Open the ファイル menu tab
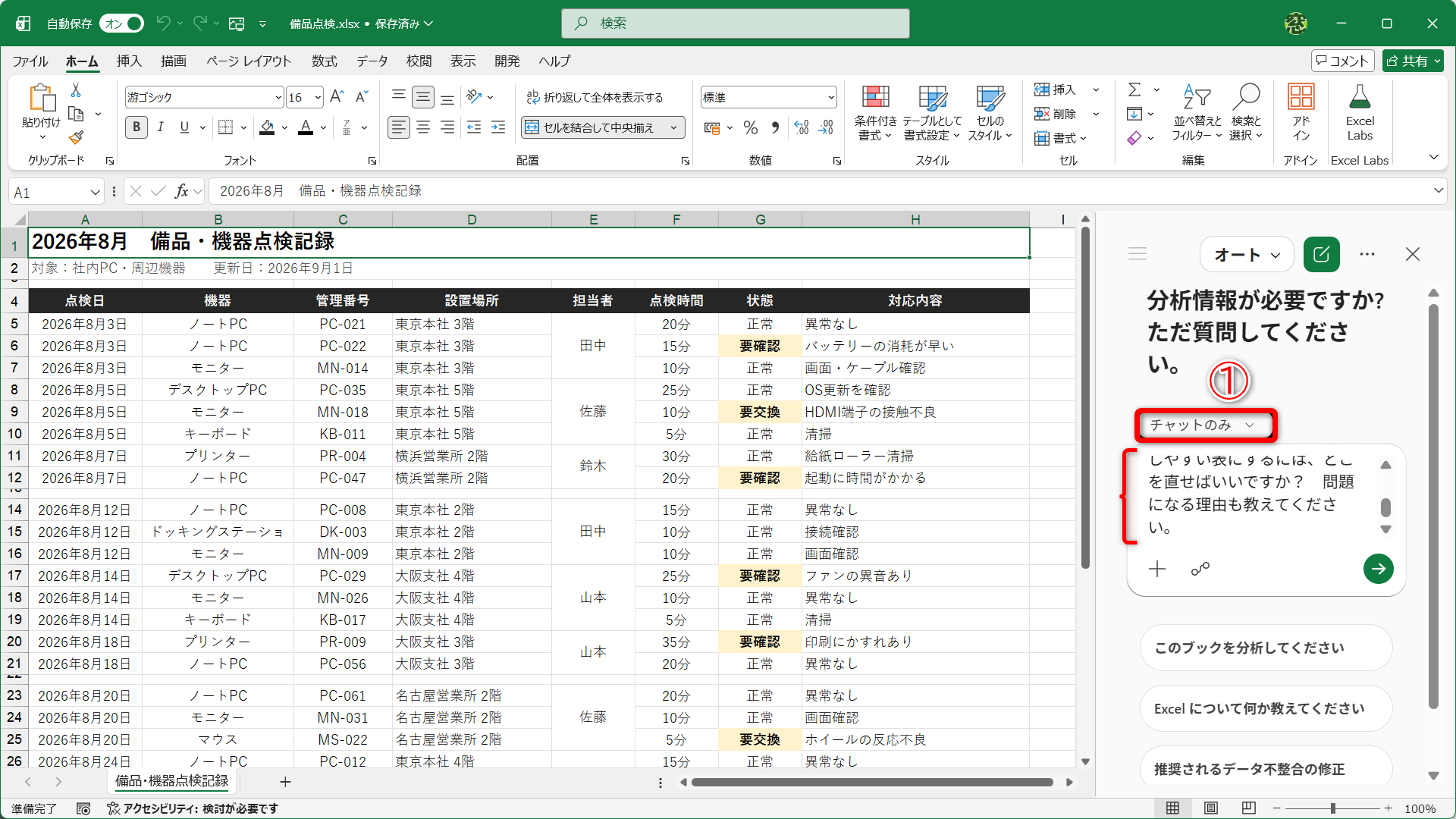 click(x=30, y=61)
